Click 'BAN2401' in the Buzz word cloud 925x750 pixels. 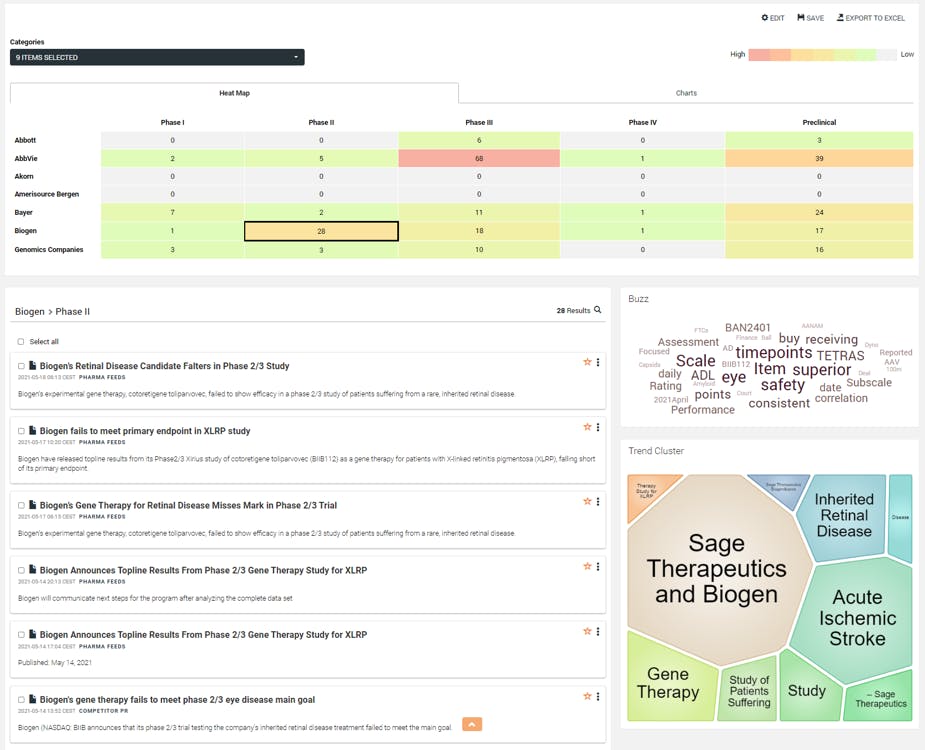(x=747, y=327)
